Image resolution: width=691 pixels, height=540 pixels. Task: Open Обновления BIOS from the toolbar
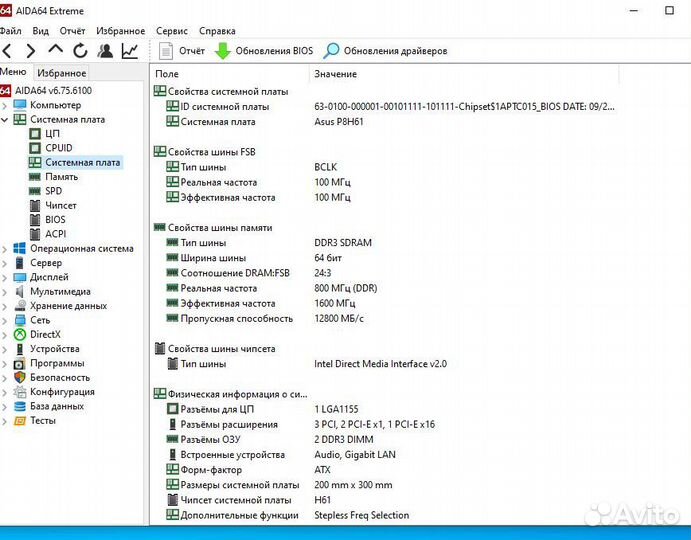click(264, 51)
